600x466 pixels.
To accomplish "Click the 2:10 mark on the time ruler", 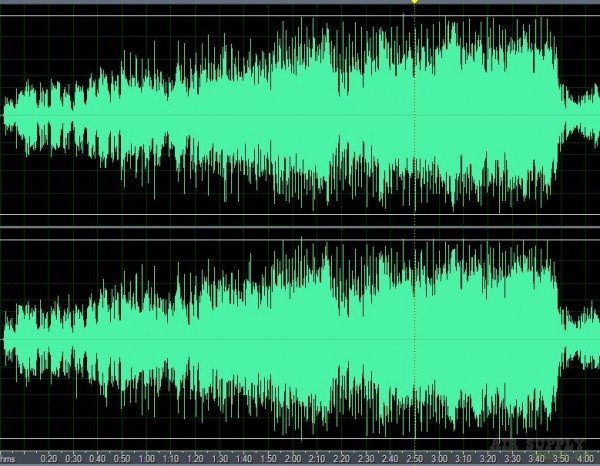I will [x=317, y=458].
